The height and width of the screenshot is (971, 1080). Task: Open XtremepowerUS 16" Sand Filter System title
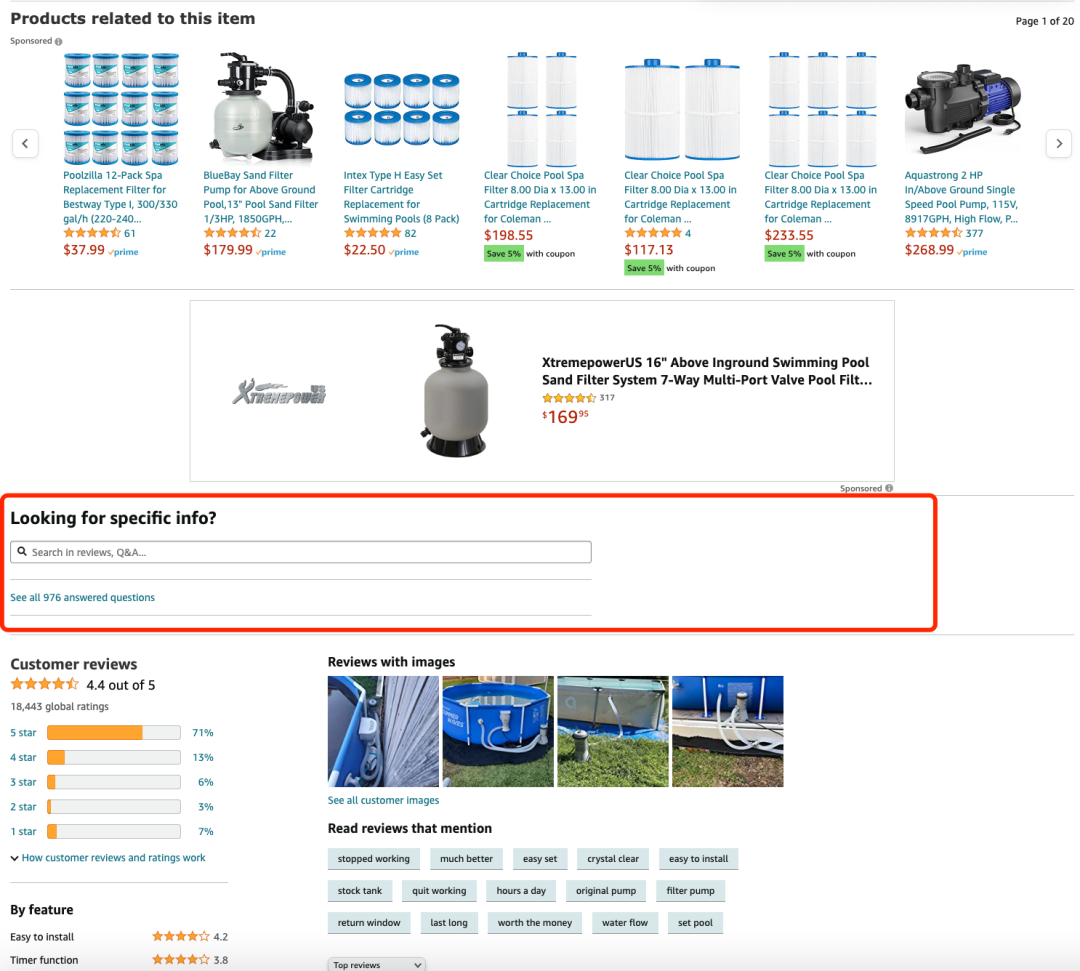pos(707,370)
